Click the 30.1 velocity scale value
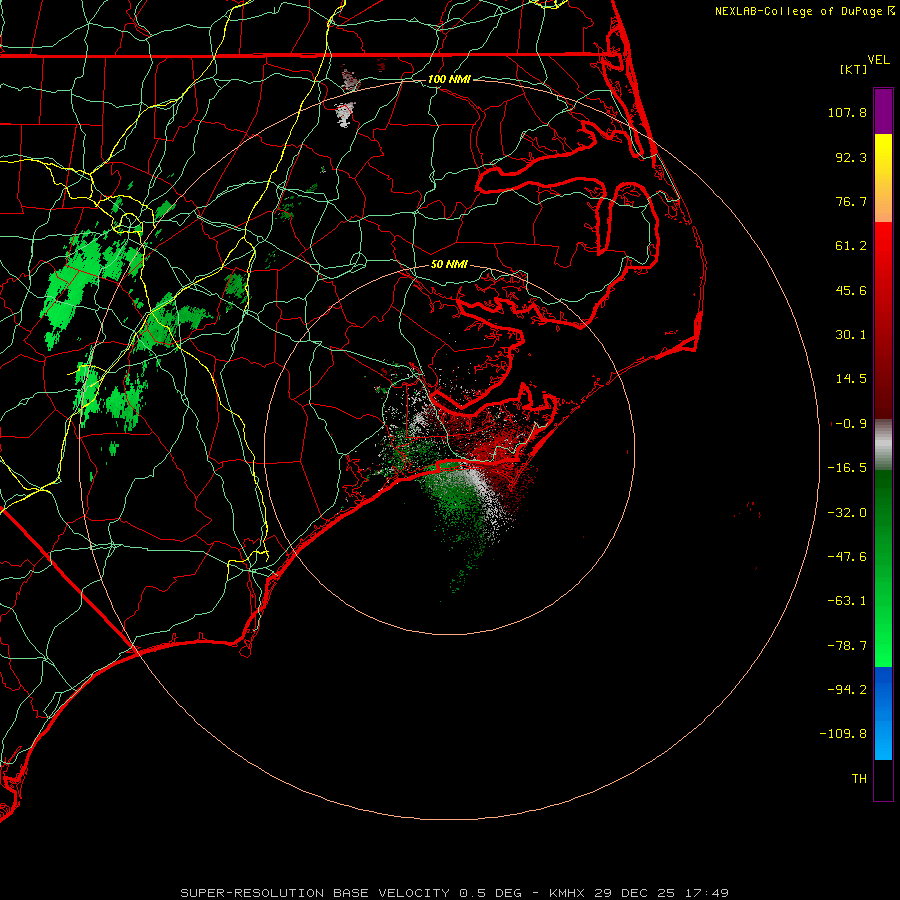Screen dimensions: 900x900 coord(851,335)
